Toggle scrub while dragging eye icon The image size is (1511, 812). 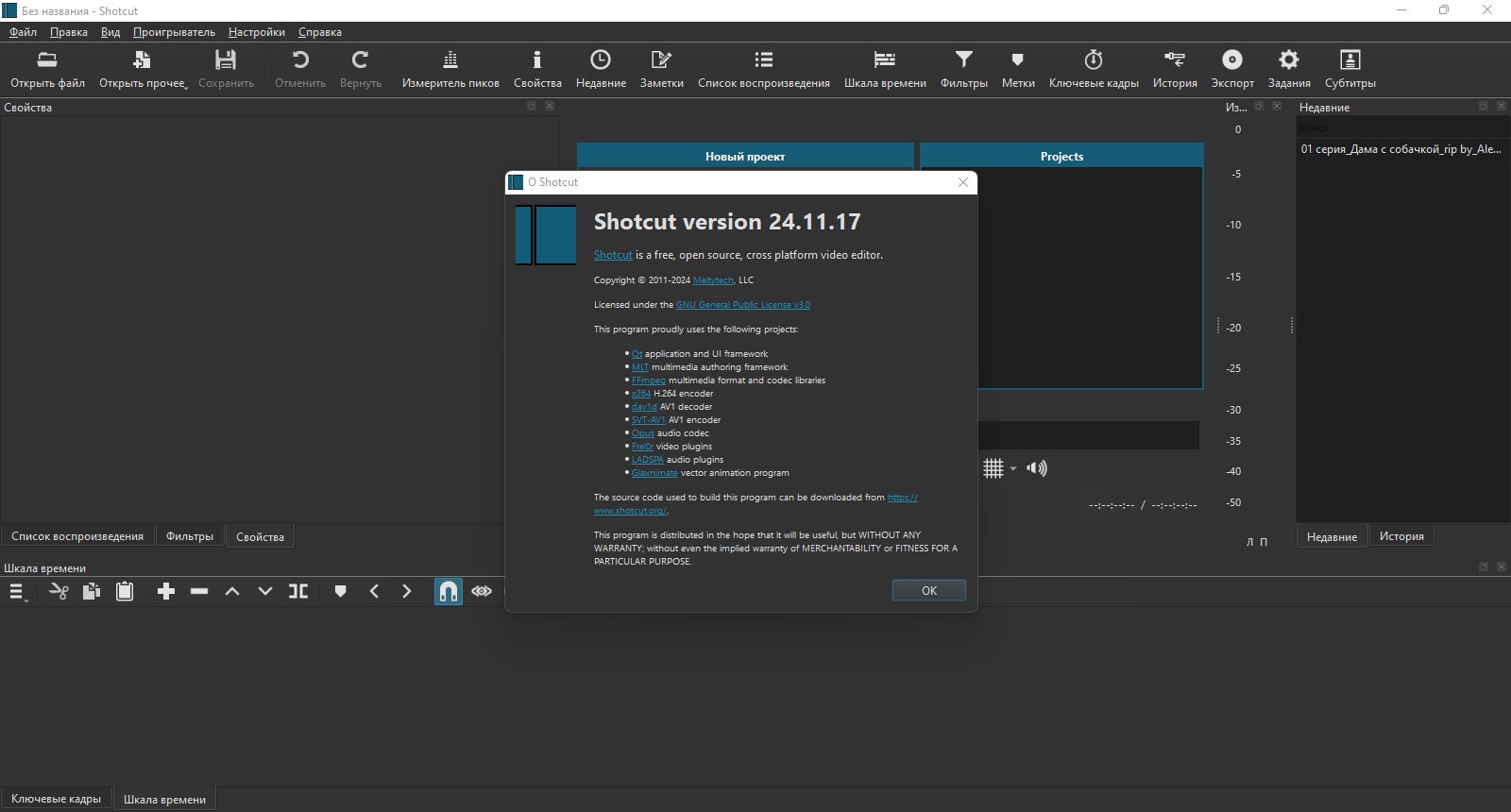(x=482, y=591)
